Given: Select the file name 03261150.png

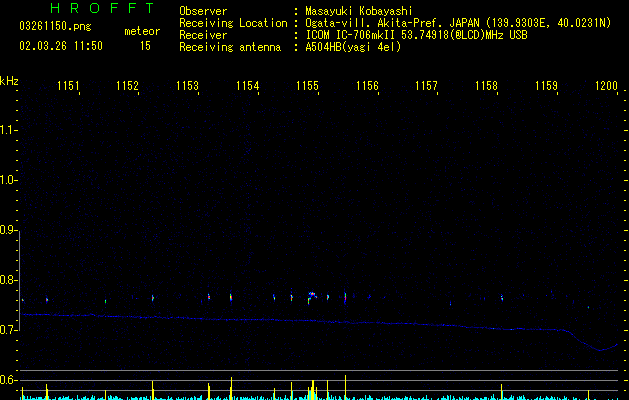Looking at the screenshot, I should click(55, 27).
